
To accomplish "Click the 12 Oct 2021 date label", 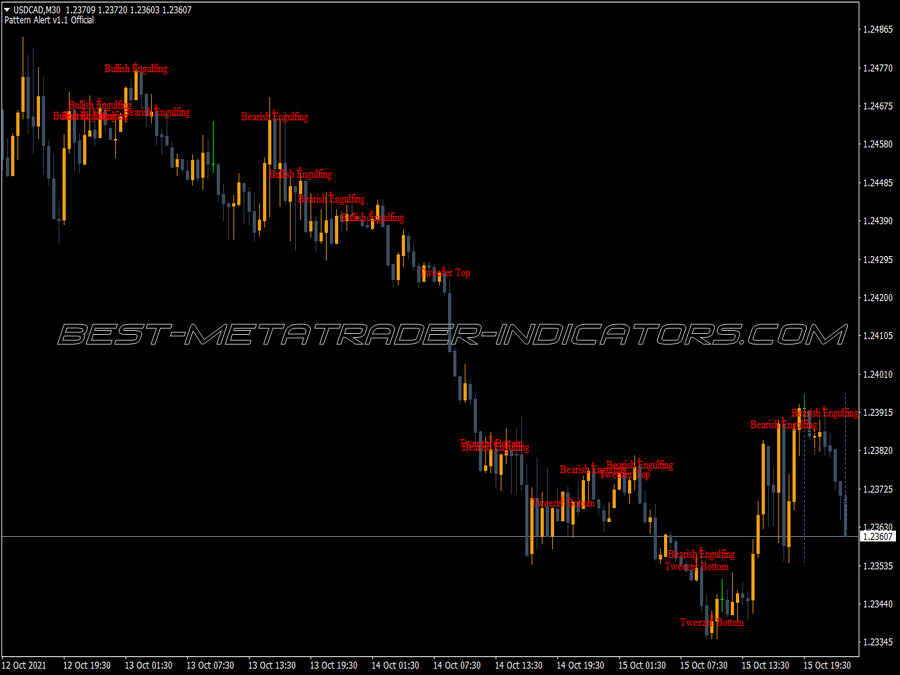I will [25, 665].
